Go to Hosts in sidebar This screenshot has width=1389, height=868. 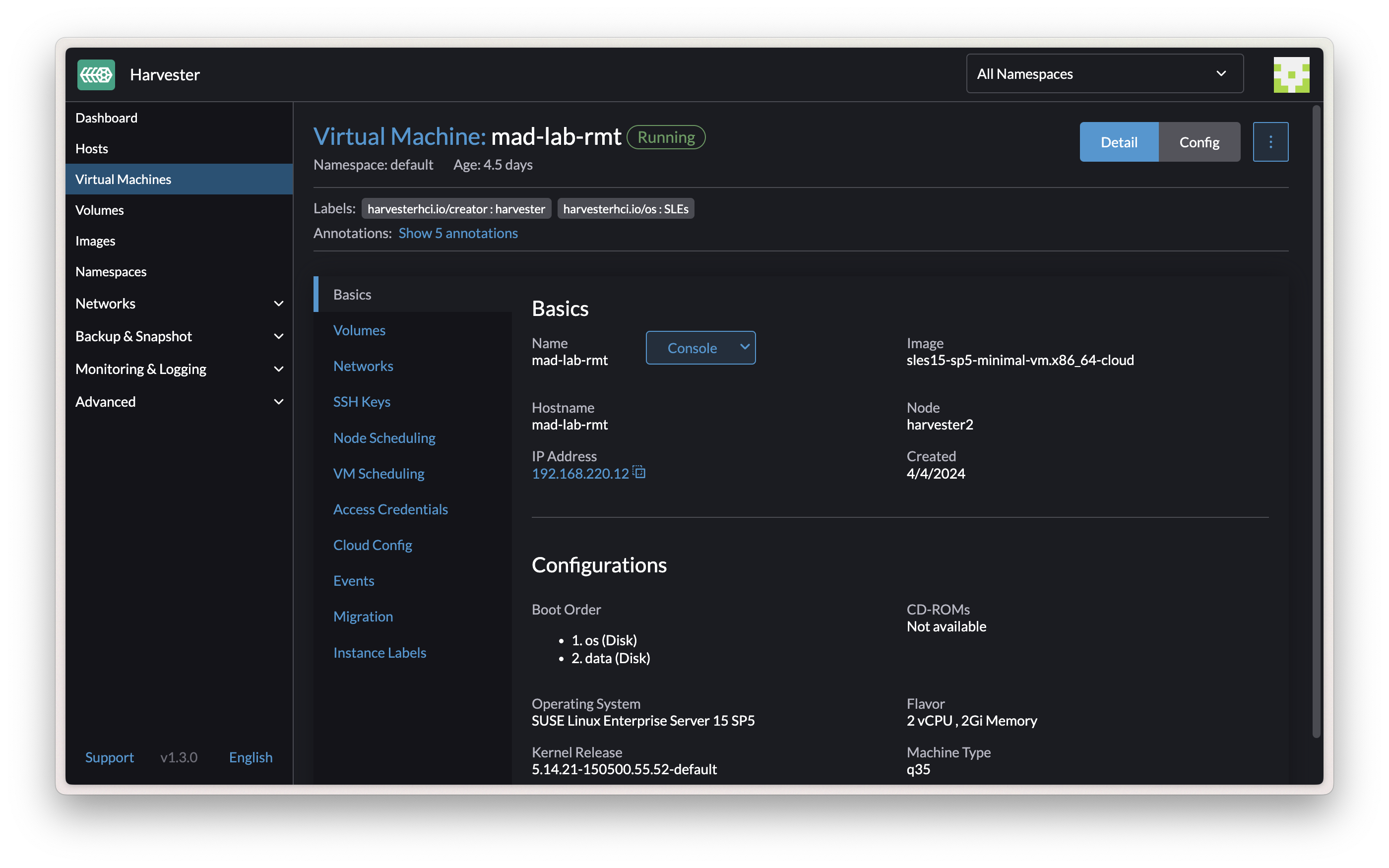coord(92,149)
